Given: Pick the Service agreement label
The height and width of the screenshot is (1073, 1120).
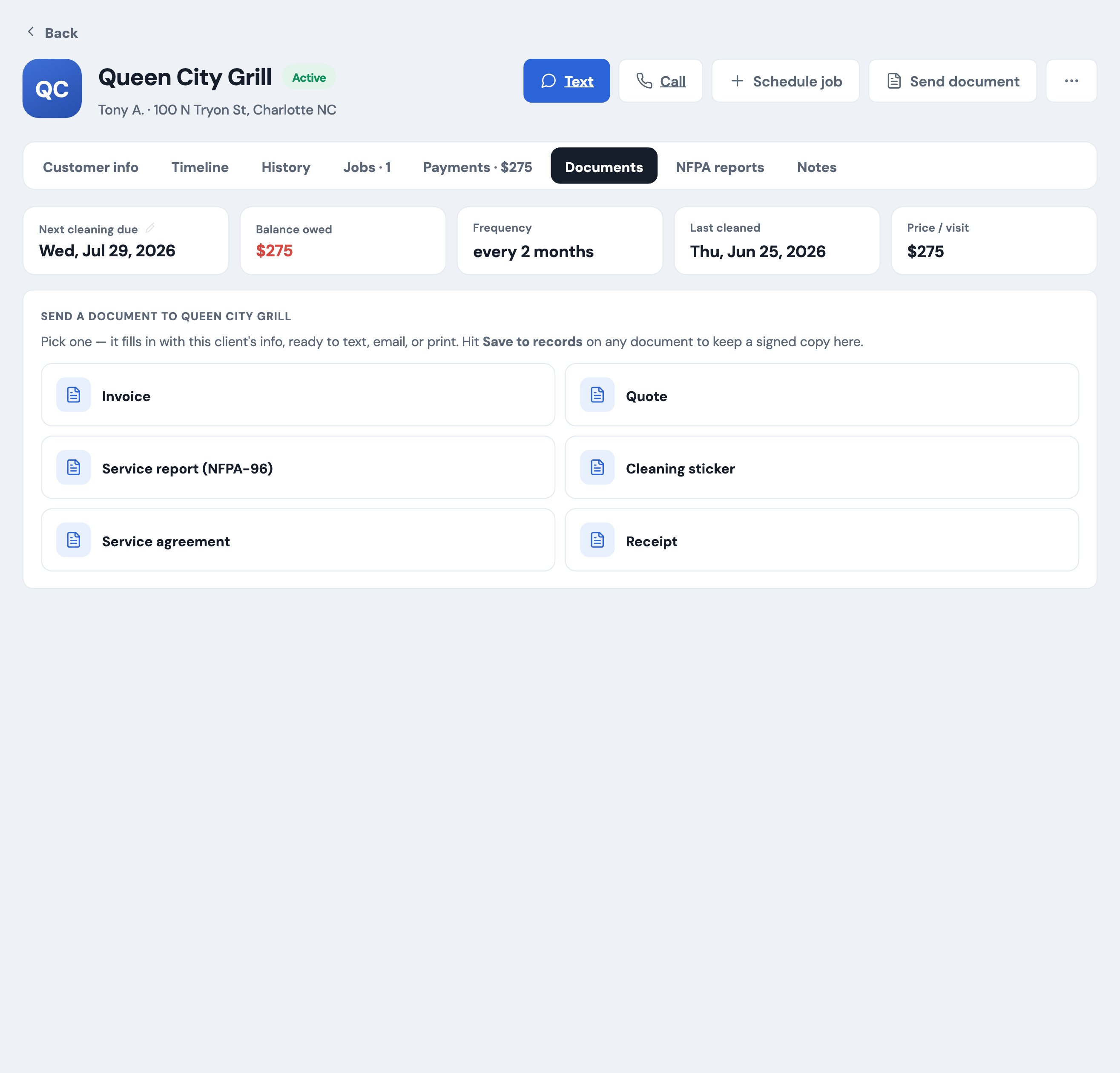Looking at the screenshot, I should click(166, 541).
